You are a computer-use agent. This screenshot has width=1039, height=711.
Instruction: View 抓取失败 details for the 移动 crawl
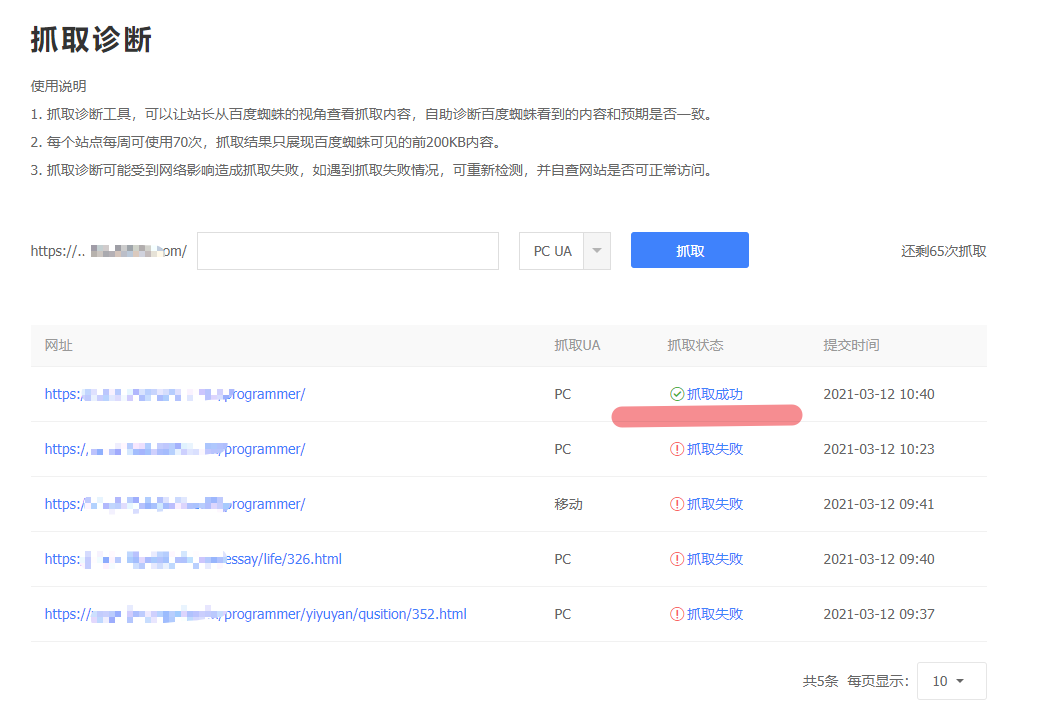(715, 504)
